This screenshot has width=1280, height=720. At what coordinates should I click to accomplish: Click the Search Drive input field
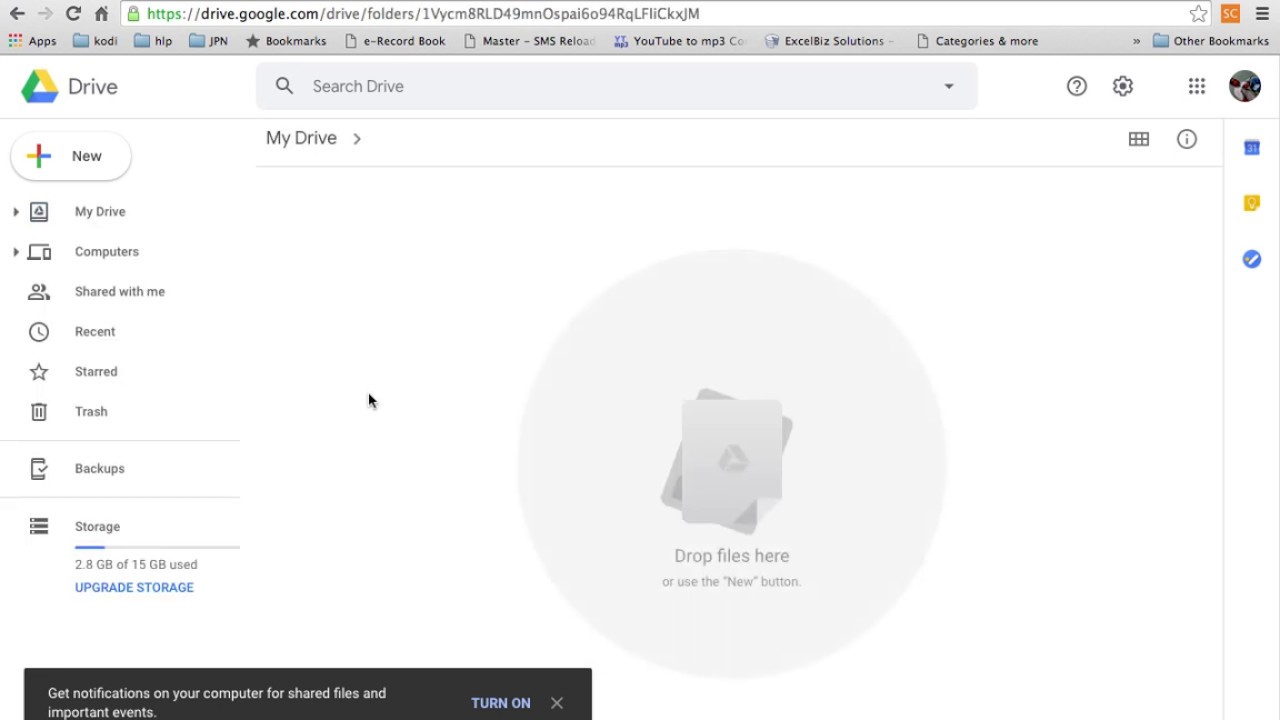(617, 86)
